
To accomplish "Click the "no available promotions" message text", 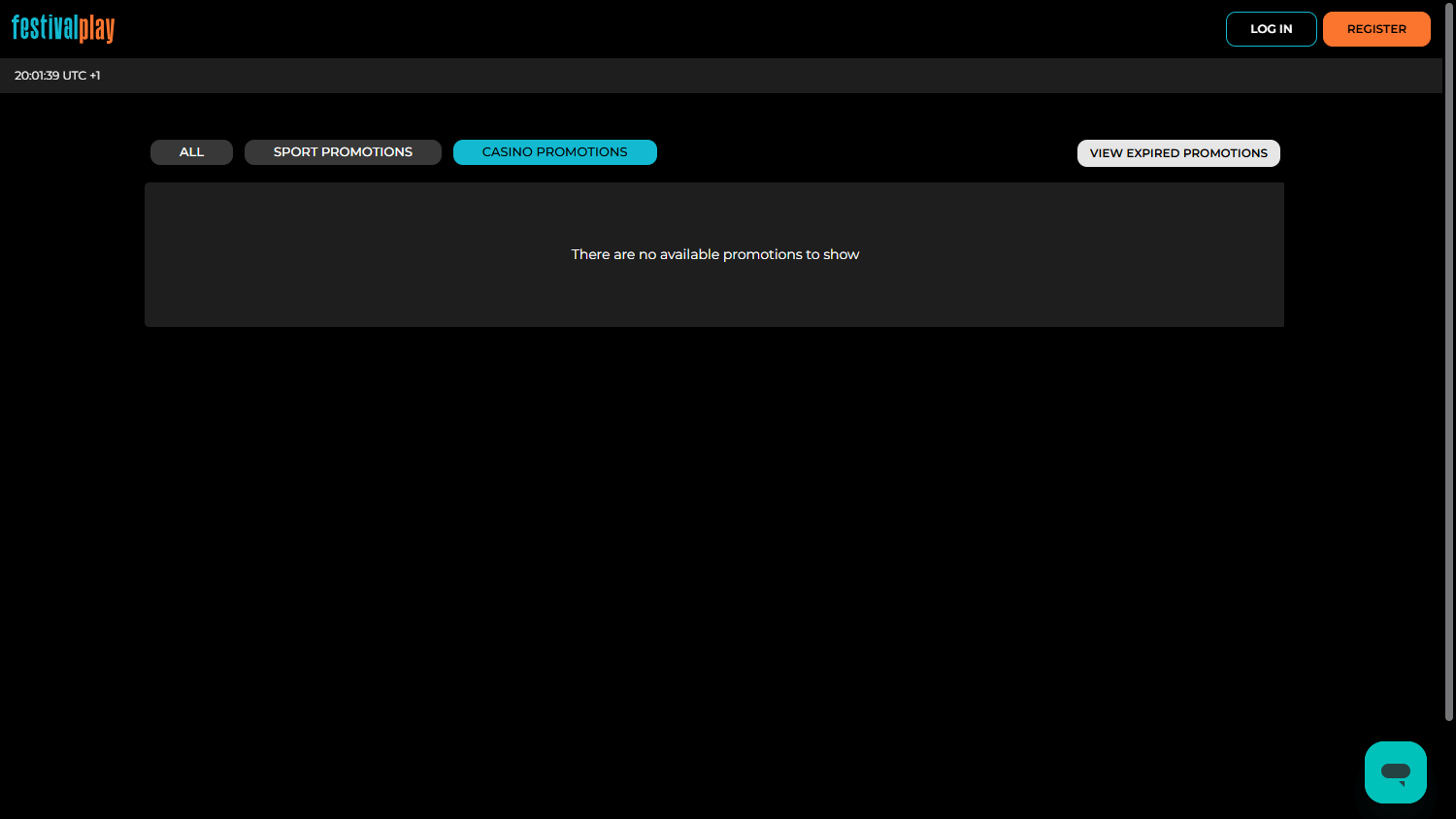I will [714, 254].
